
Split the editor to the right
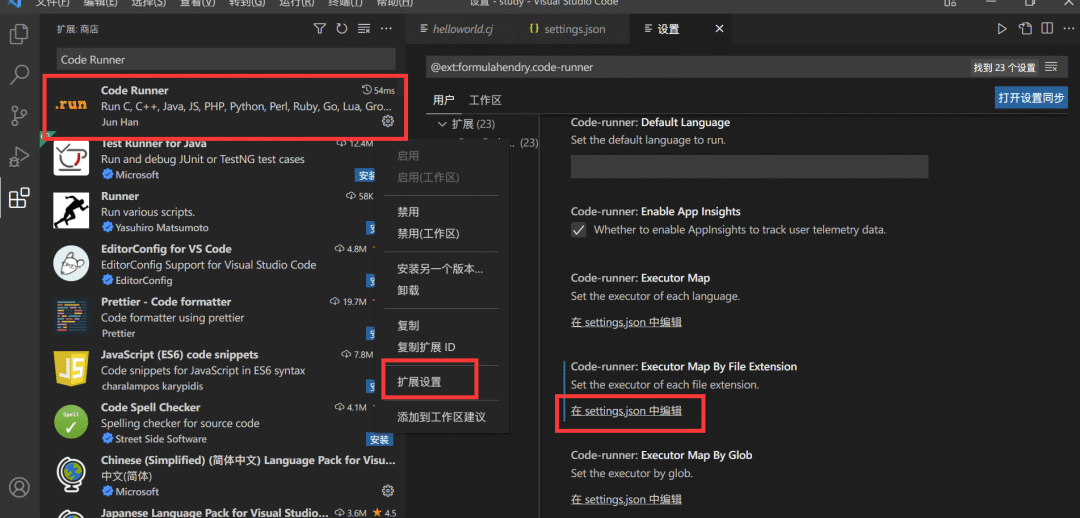coord(1047,29)
